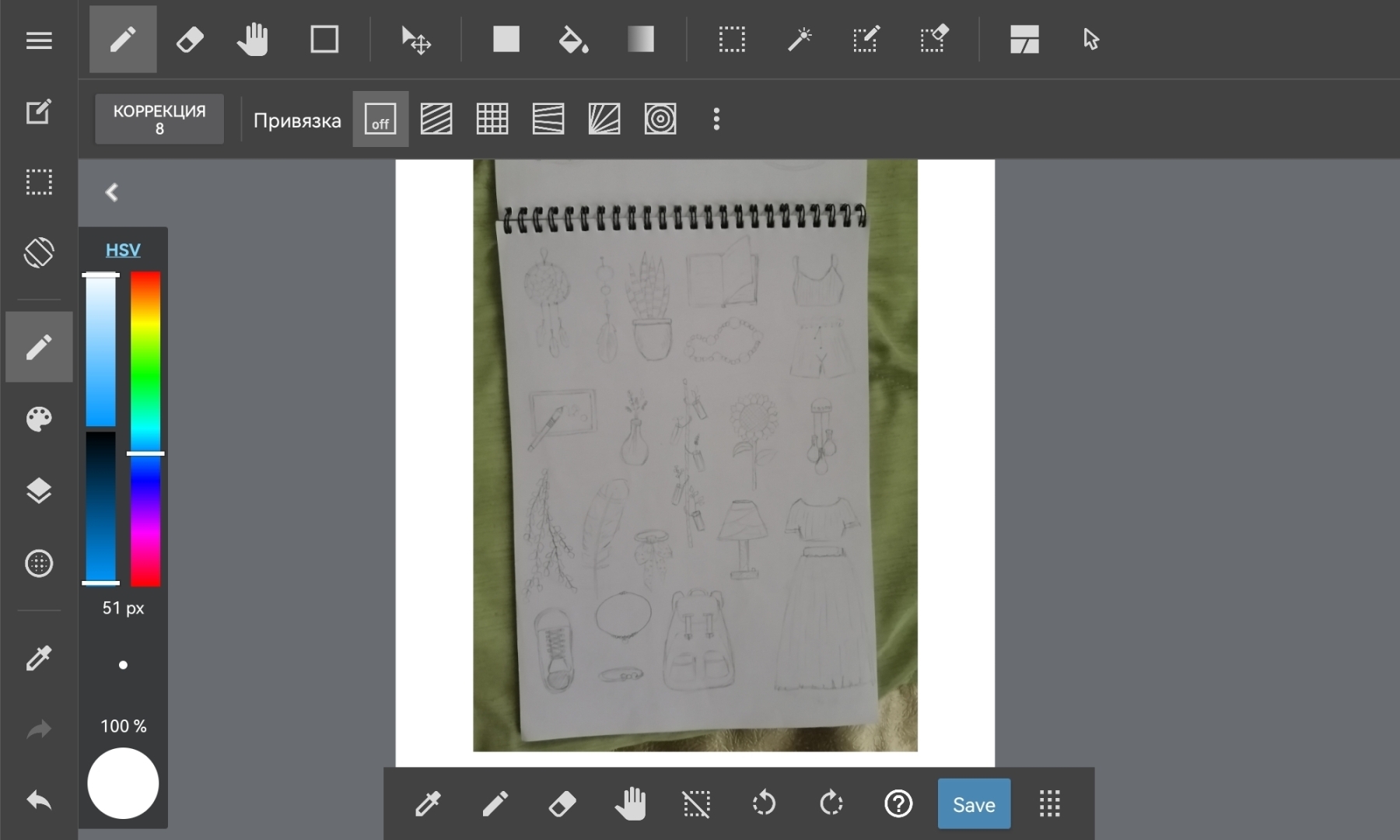Enable grid snap guide
The width and height of the screenshot is (1400, 840).
click(x=492, y=120)
